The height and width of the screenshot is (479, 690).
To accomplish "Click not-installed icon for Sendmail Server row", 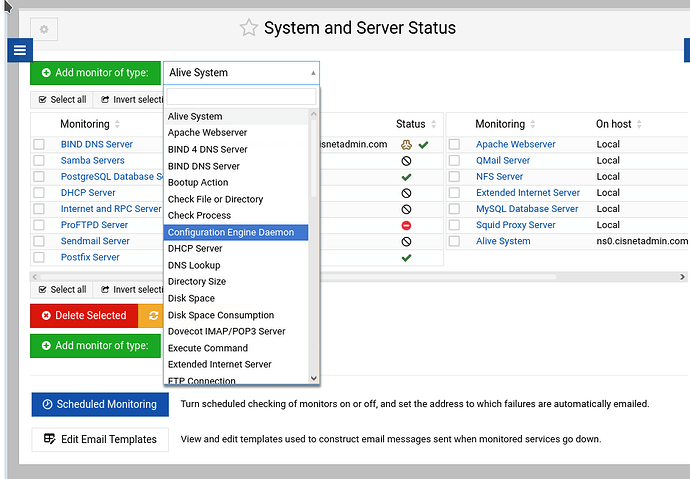I will tap(406, 241).
